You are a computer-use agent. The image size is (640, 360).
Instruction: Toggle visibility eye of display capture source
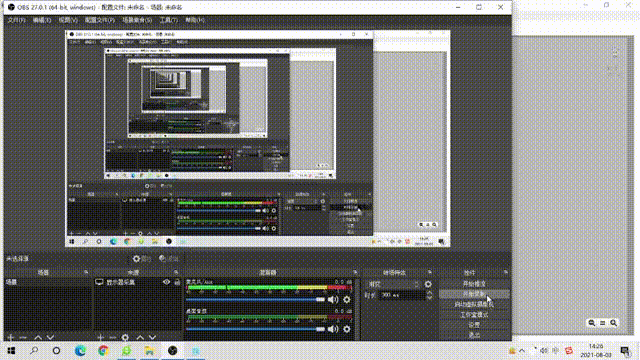[x=166, y=282]
